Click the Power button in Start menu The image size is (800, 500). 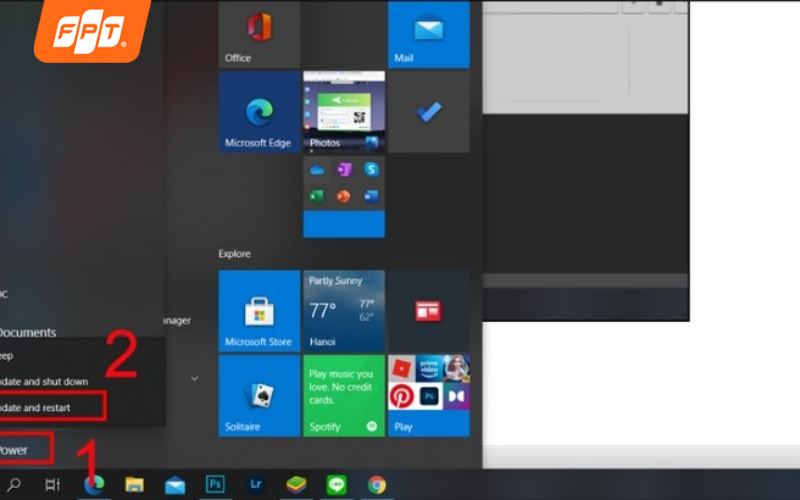pyautogui.click(x=27, y=449)
